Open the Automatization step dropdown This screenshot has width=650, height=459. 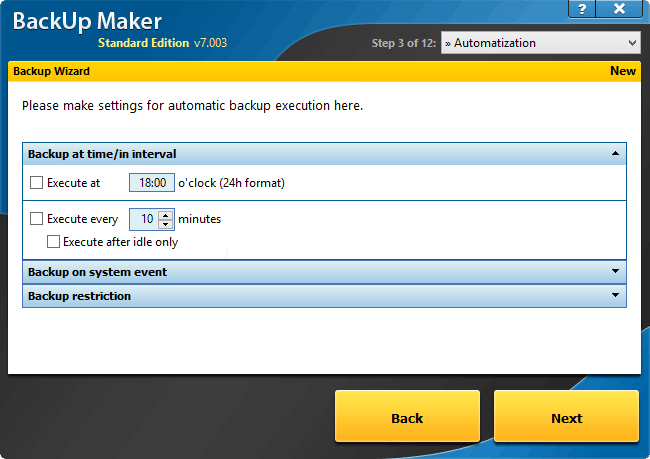point(541,43)
